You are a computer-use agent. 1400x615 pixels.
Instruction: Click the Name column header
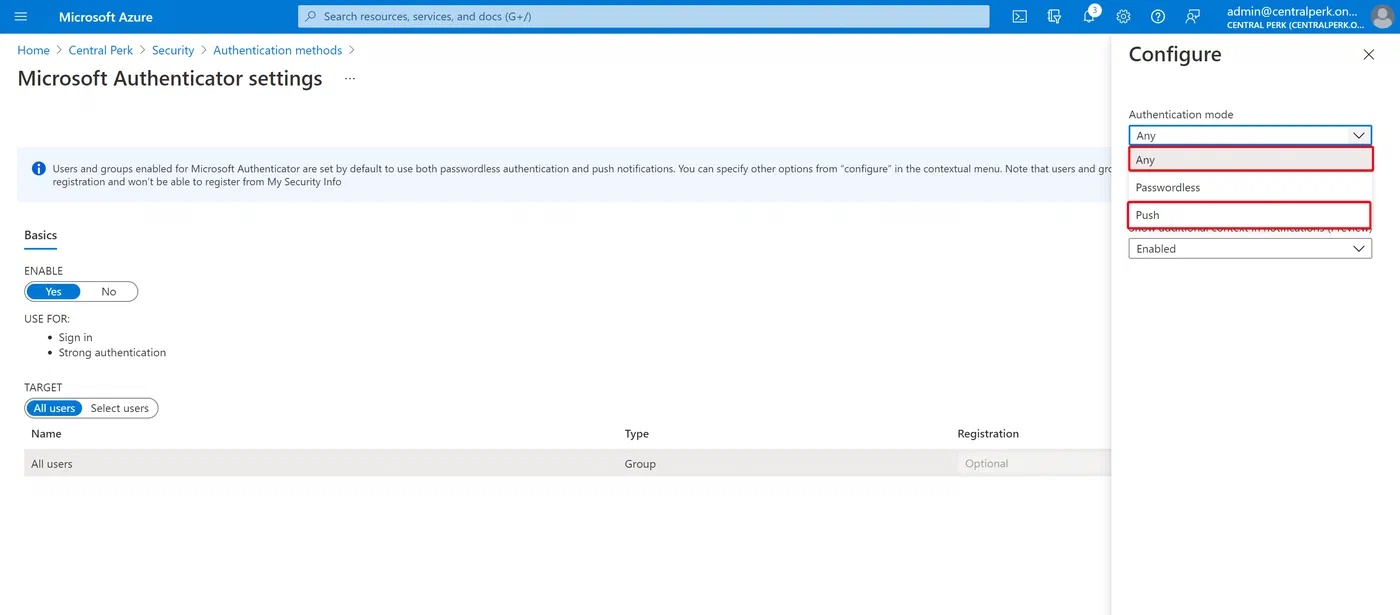pyautogui.click(x=46, y=434)
